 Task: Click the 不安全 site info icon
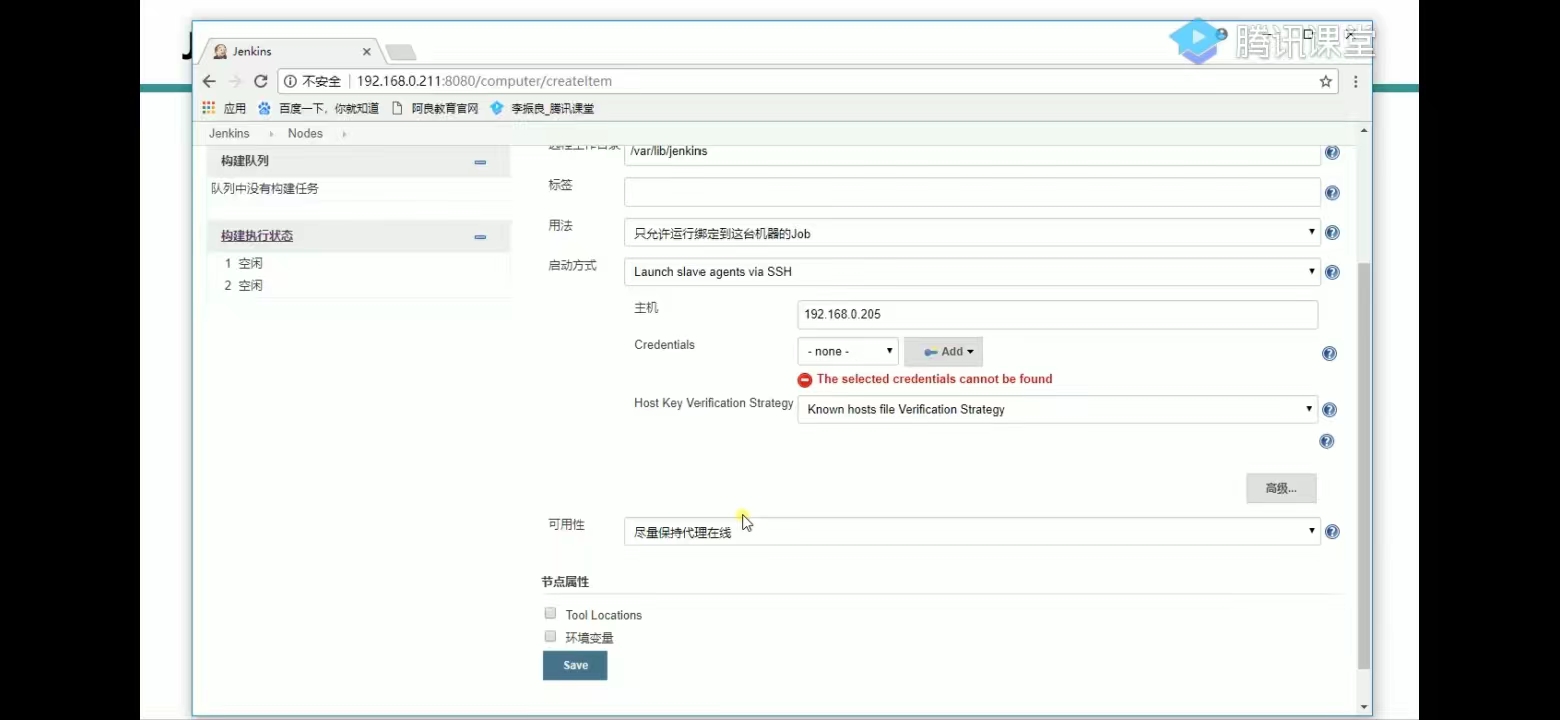pos(290,81)
